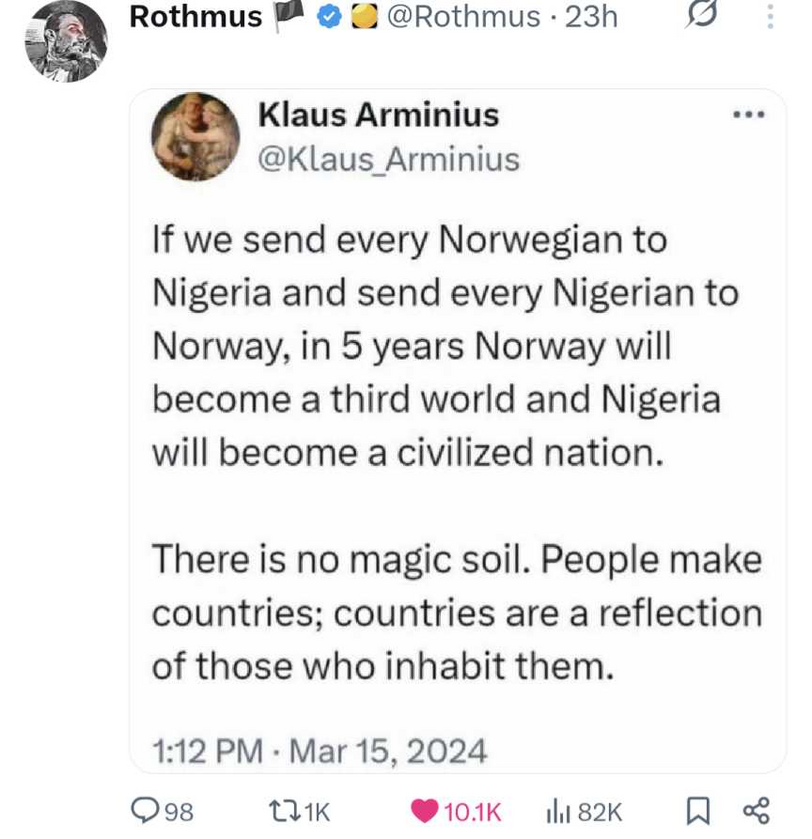The height and width of the screenshot is (839, 812).
Task: Open the @Klaus_Arminius handle
Action: 389,159
